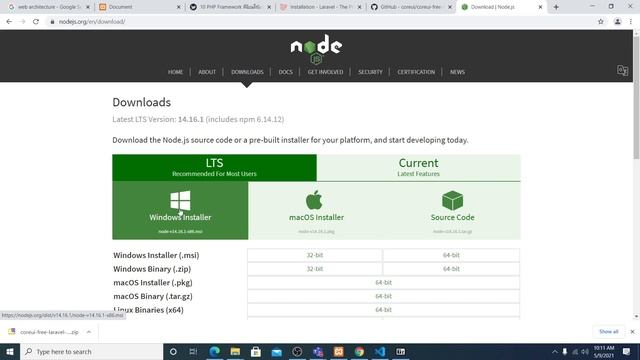This screenshot has height=360, width=640.
Task: Click Type here to search box
Action: 91,351
